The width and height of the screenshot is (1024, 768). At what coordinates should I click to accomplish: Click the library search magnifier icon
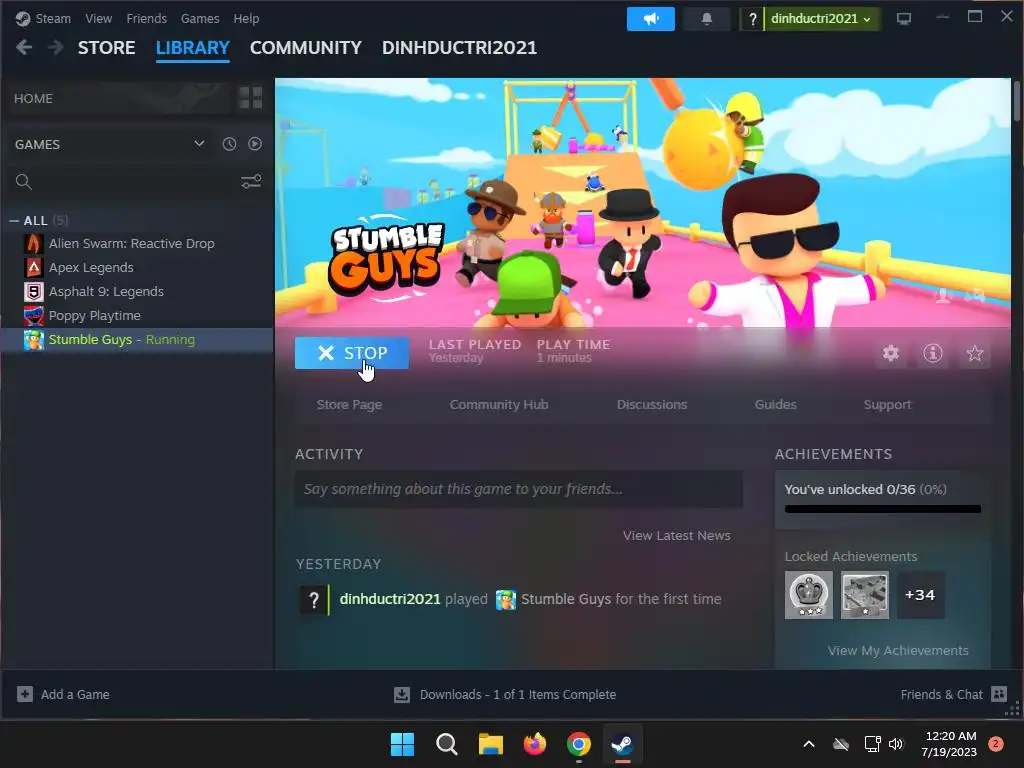pyautogui.click(x=24, y=182)
